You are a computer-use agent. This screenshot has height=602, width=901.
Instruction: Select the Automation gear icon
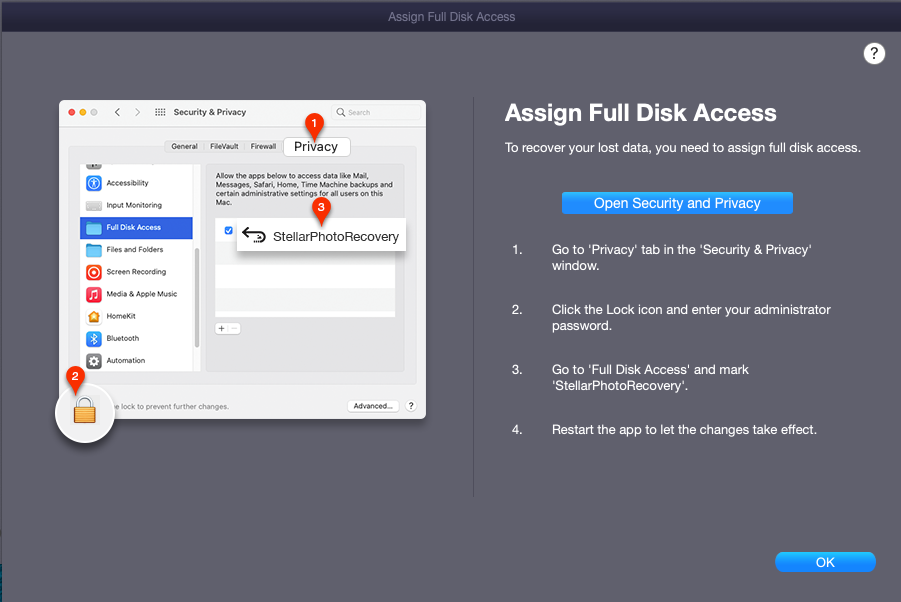[94, 361]
